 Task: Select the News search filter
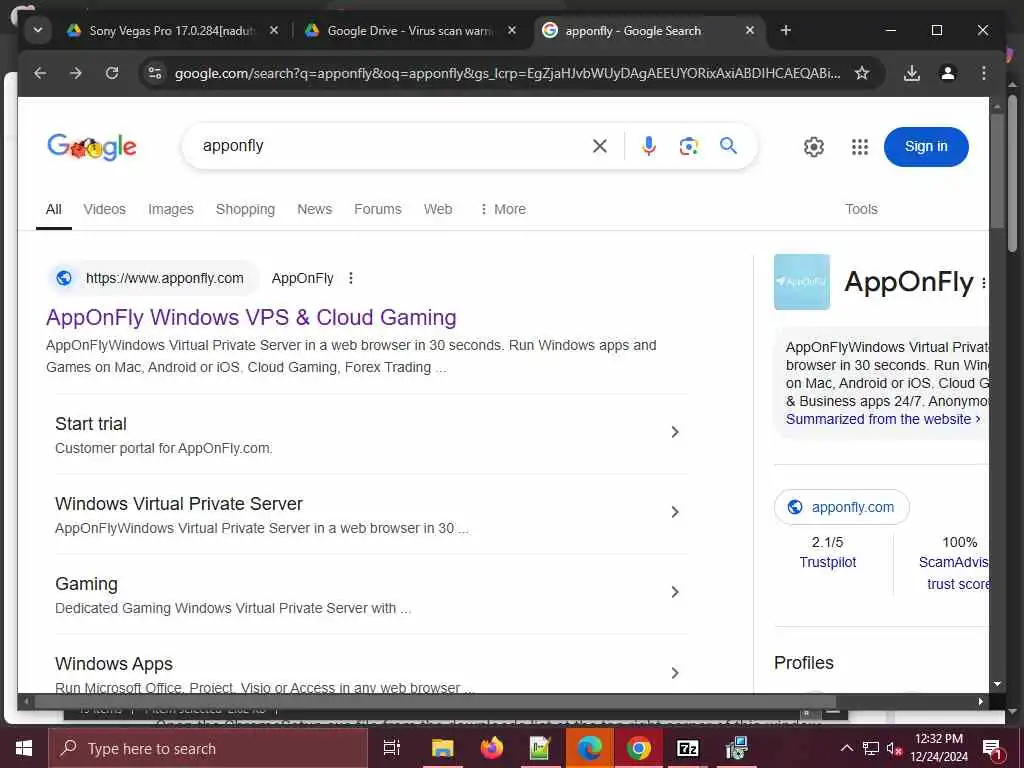314,209
